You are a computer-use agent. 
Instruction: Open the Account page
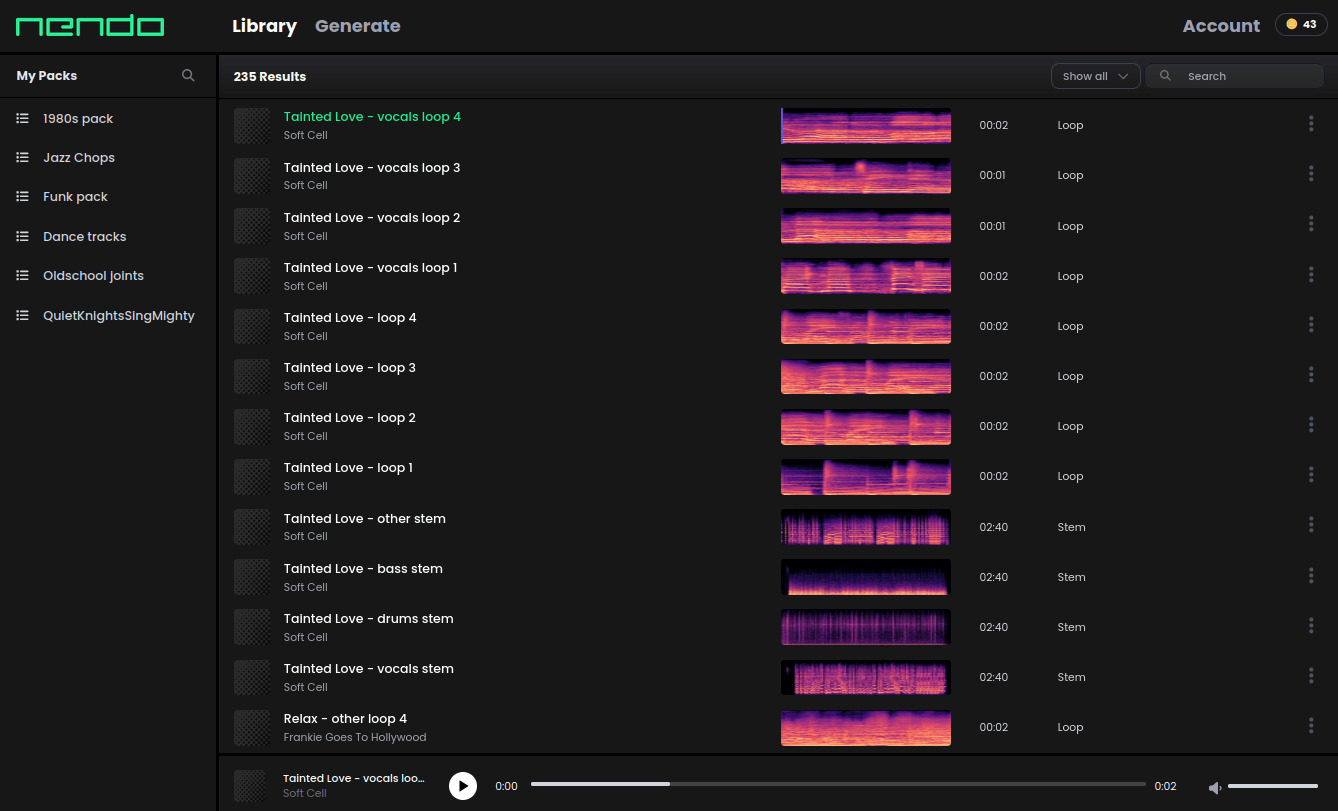click(x=1221, y=26)
